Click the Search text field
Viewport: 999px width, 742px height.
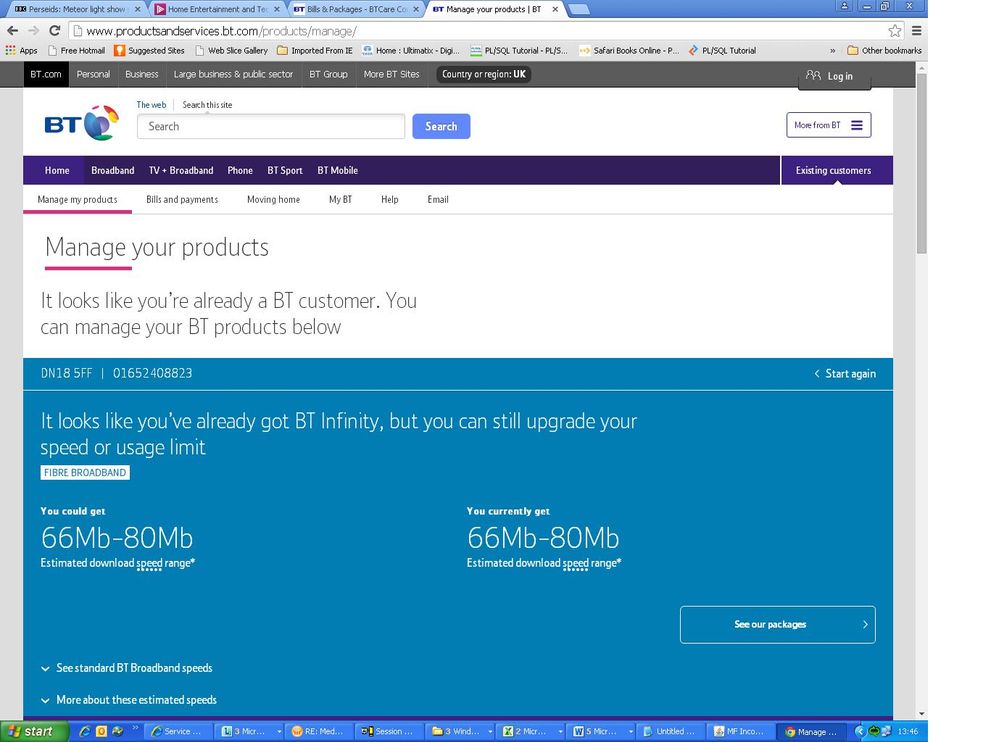(x=271, y=126)
